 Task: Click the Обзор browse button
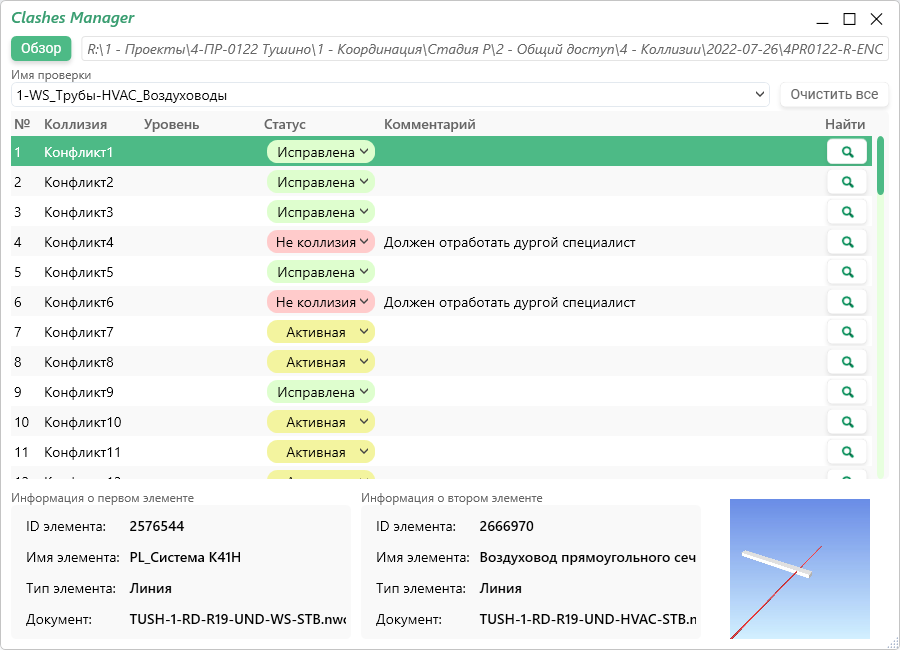coord(41,49)
